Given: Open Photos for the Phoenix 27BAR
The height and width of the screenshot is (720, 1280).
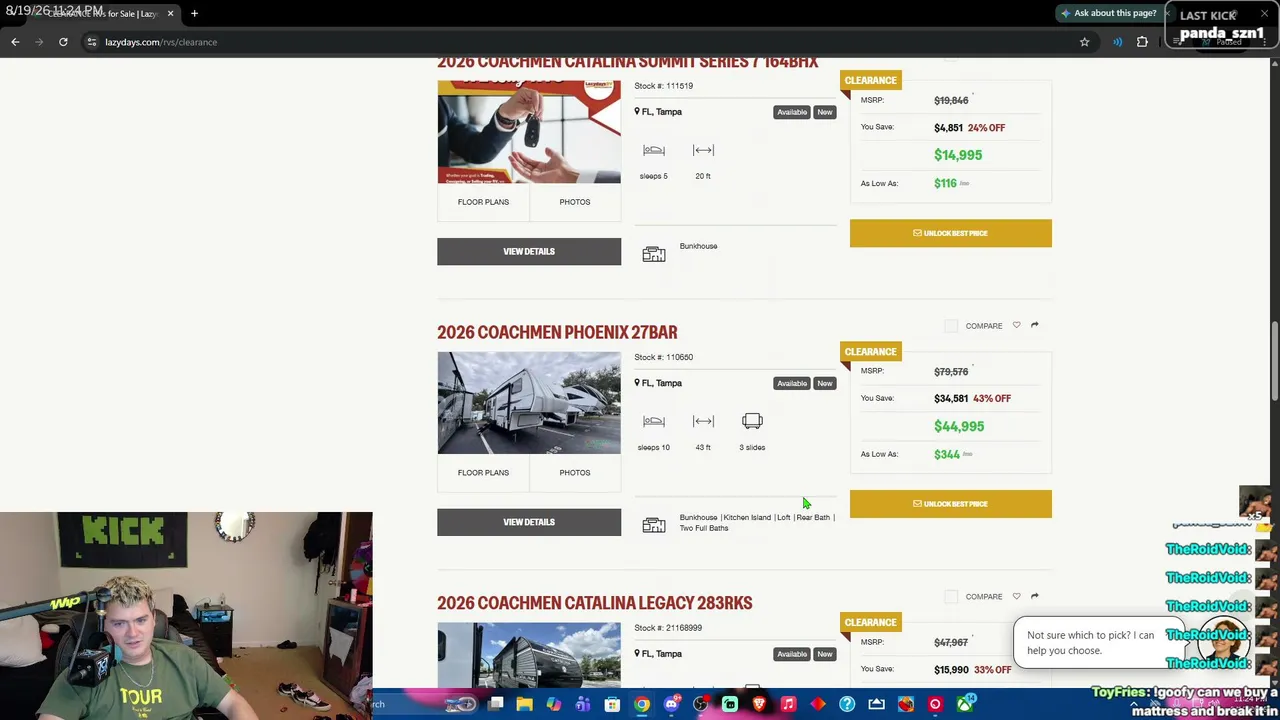Looking at the screenshot, I should click(x=575, y=473).
